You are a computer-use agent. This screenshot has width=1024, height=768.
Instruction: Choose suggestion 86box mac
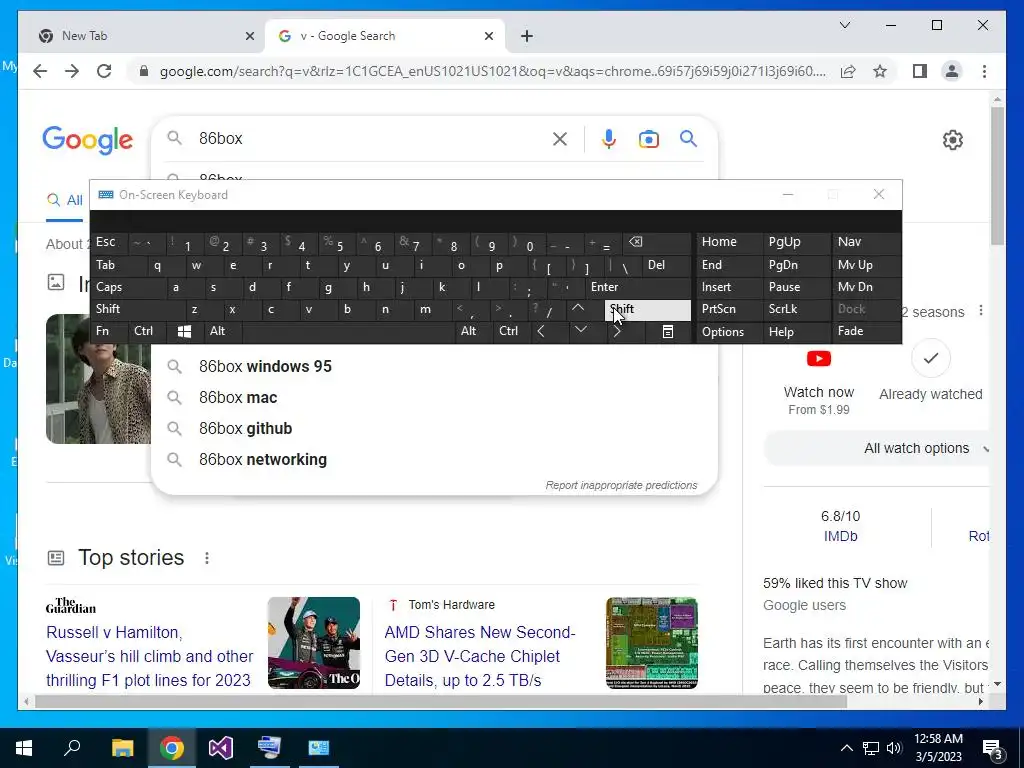[x=434, y=398]
